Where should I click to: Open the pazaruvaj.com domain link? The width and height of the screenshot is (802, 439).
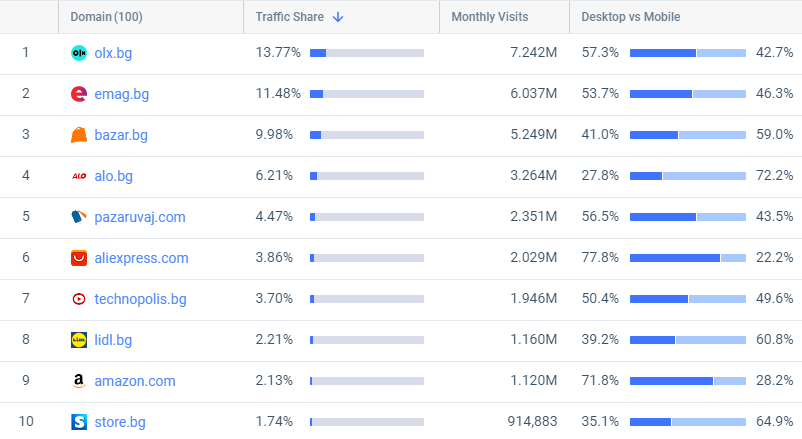[x=140, y=216]
